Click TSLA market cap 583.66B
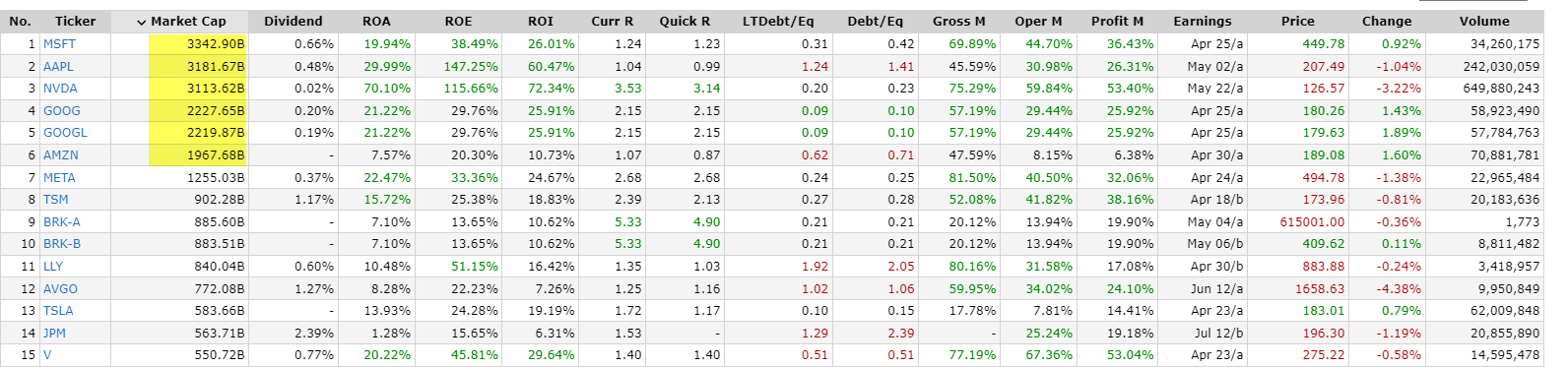The width and height of the screenshot is (1568, 367). (216, 311)
